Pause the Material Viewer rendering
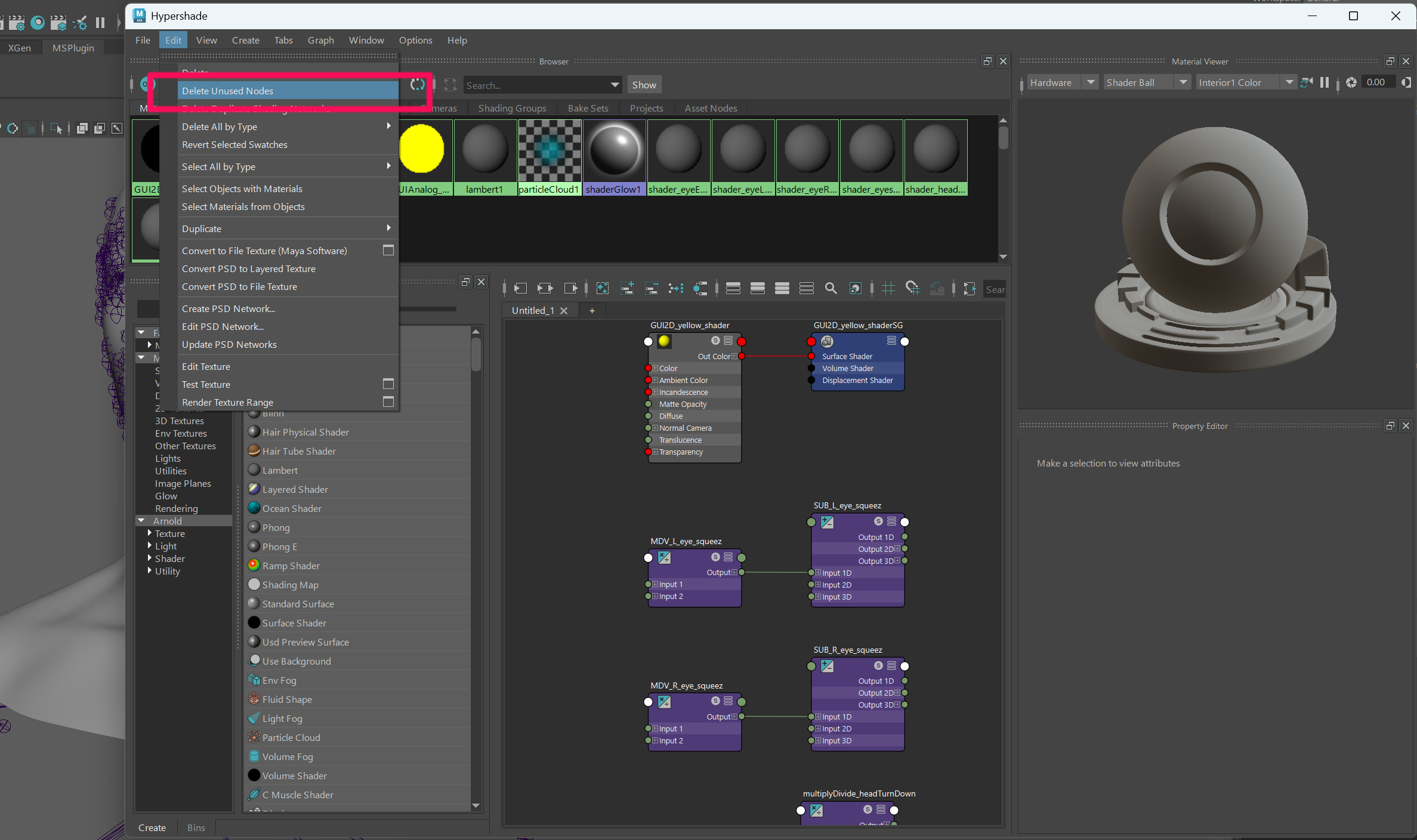This screenshot has height=840, width=1417. (x=1324, y=82)
